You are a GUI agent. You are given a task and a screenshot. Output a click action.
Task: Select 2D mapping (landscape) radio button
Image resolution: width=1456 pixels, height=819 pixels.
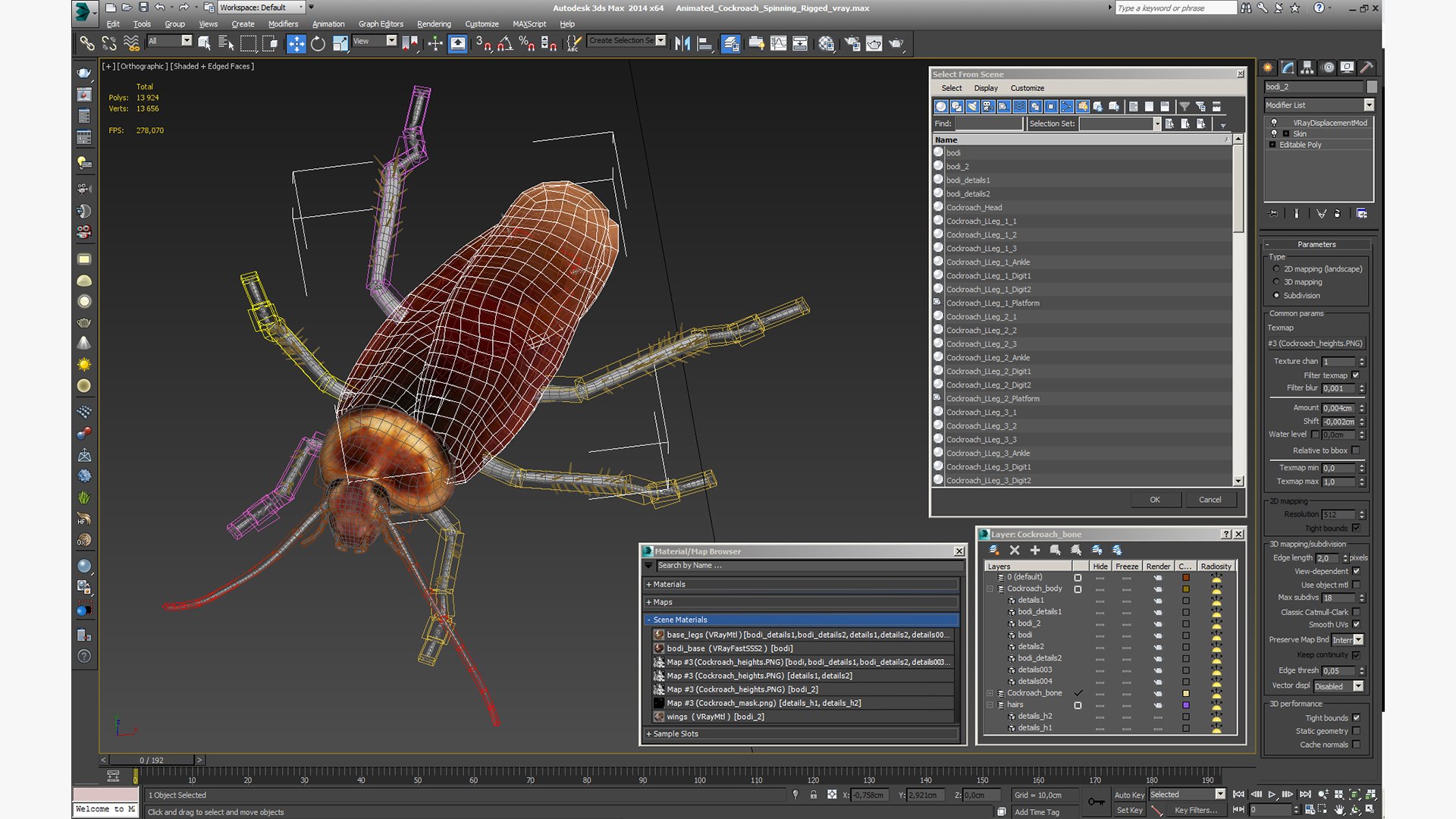tap(1276, 269)
